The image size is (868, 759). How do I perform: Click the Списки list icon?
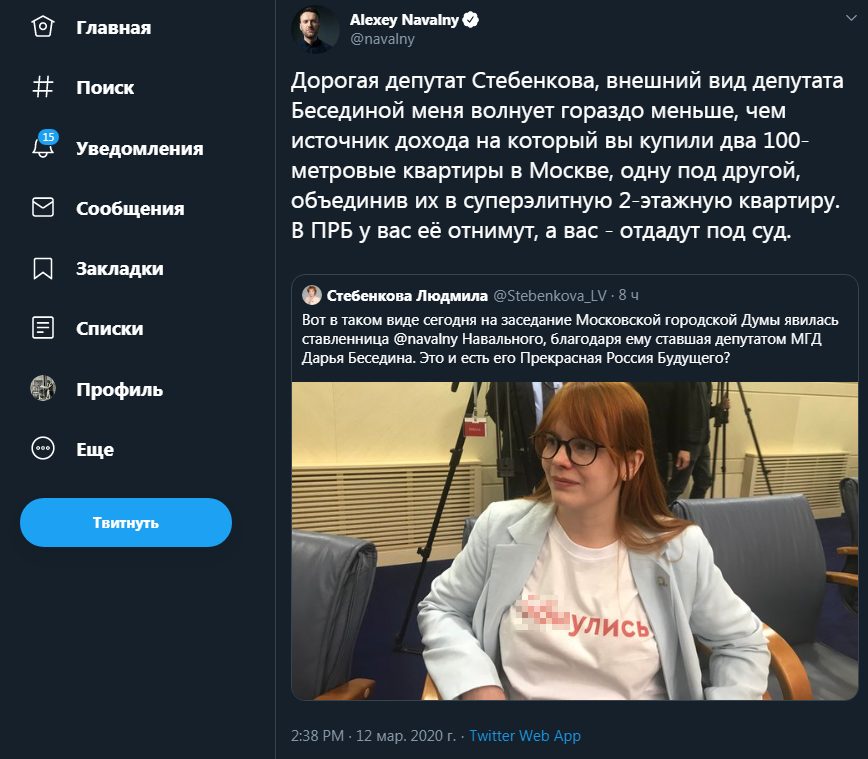(x=43, y=328)
